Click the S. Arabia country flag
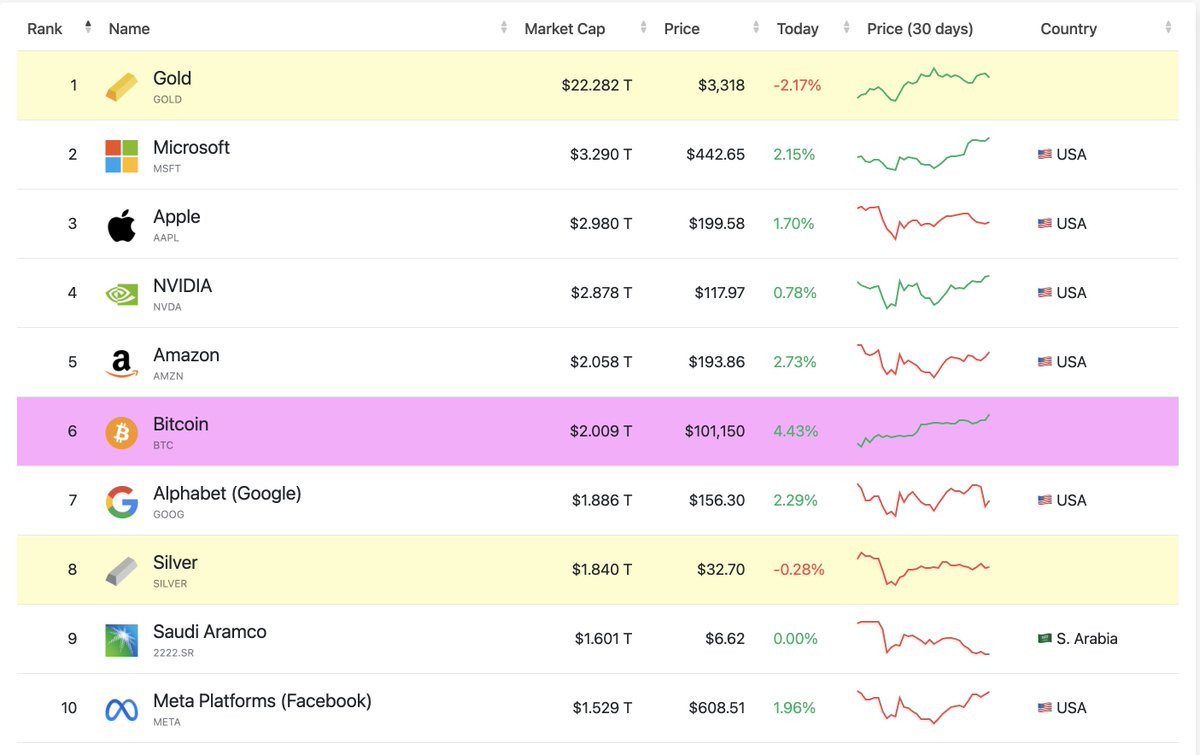The width and height of the screenshot is (1200, 755). (x=1044, y=639)
